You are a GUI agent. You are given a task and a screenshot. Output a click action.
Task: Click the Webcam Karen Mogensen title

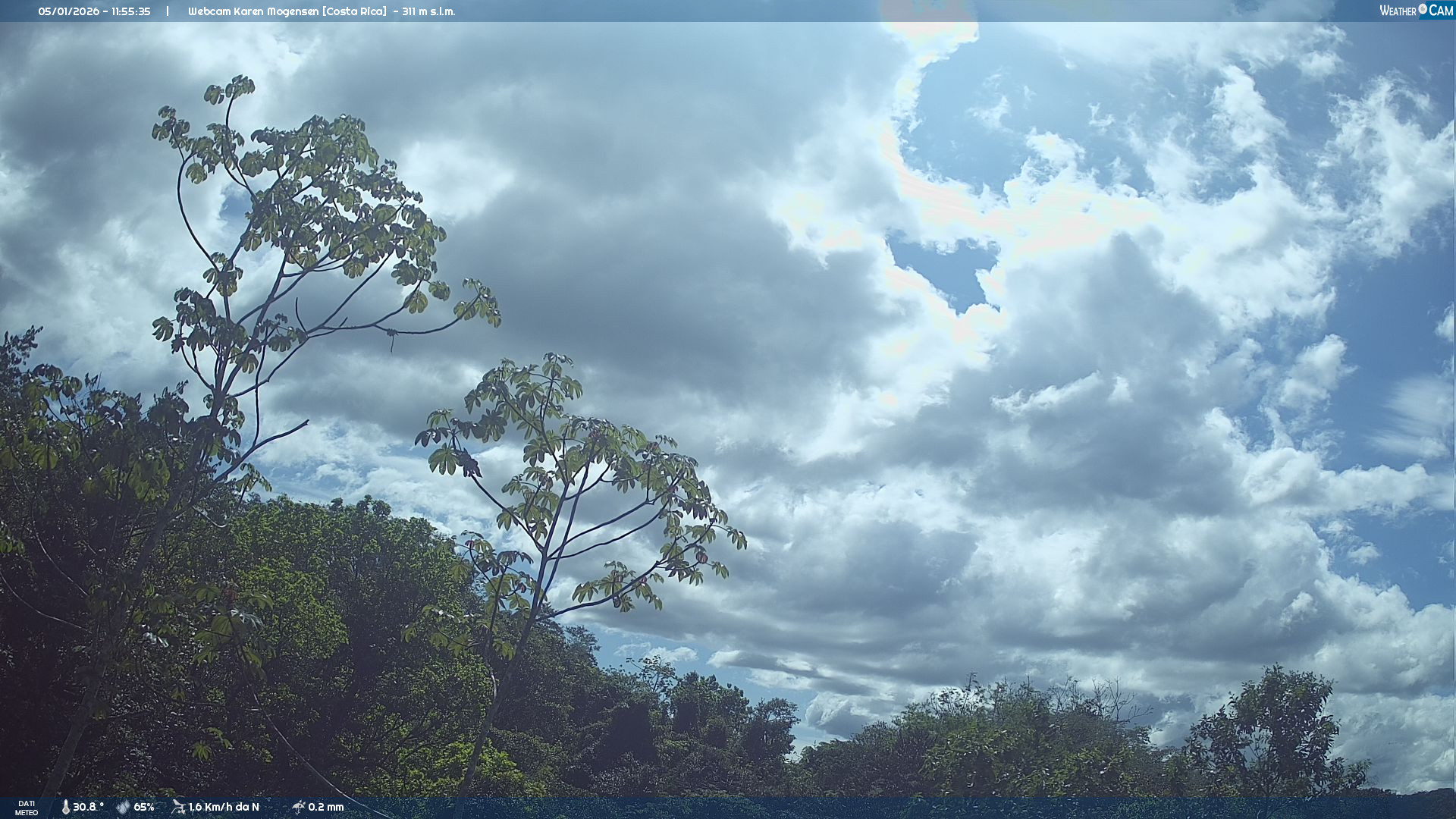pyautogui.click(x=253, y=11)
